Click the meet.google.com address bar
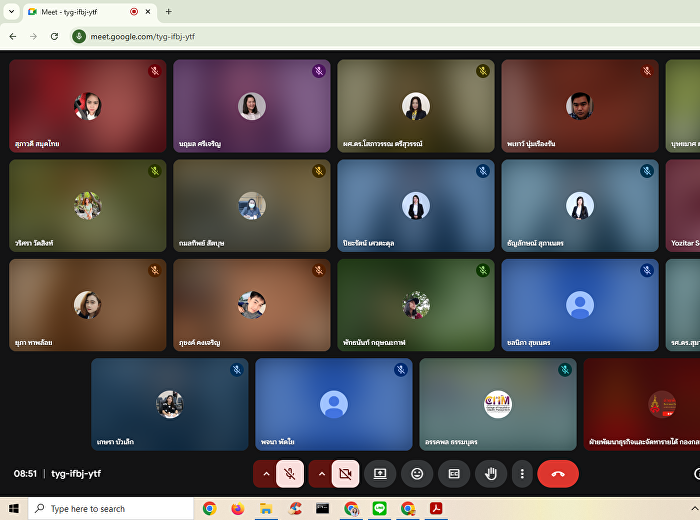The width and height of the screenshot is (700, 520). [x=300, y=36]
